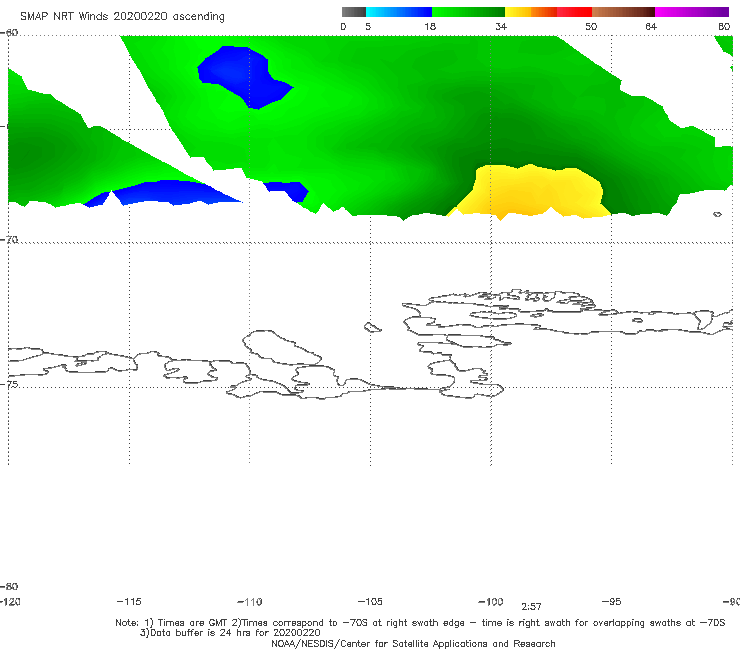
Task: Pick the red segment of the color bar
Action: 574,12
